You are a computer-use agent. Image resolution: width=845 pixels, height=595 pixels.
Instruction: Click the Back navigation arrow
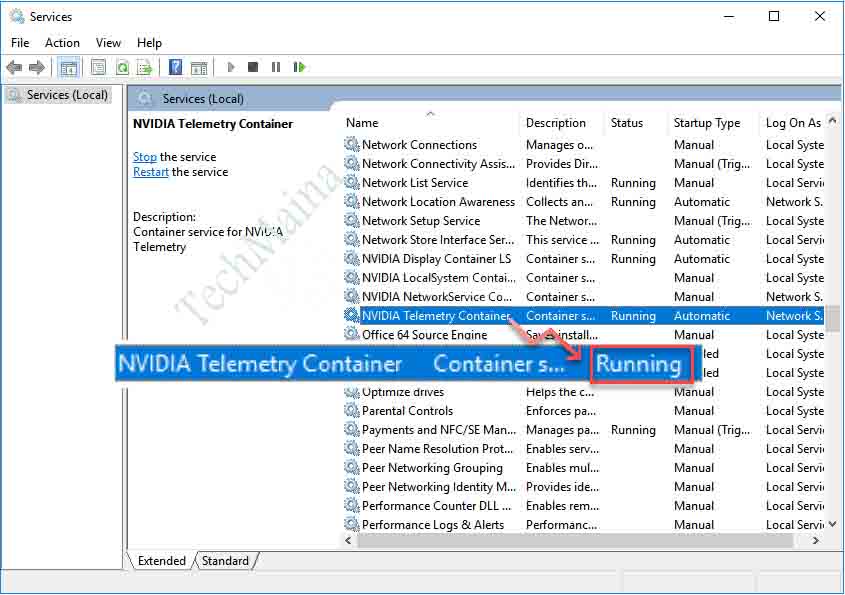14,67
